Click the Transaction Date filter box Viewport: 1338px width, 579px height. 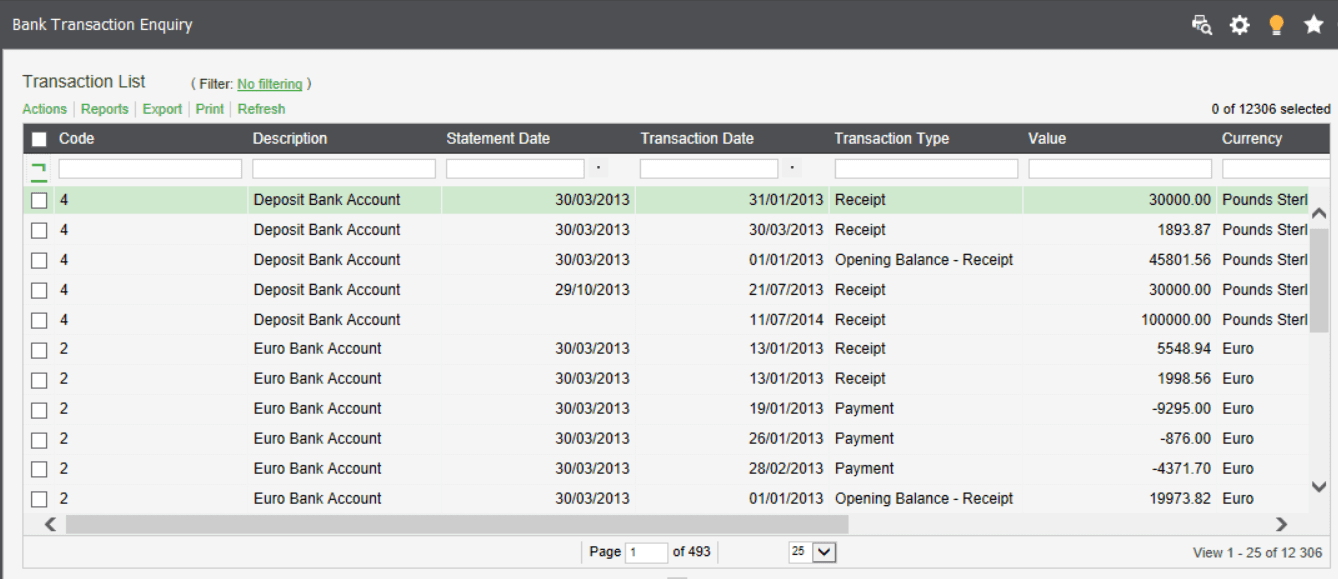pos(709,169)
